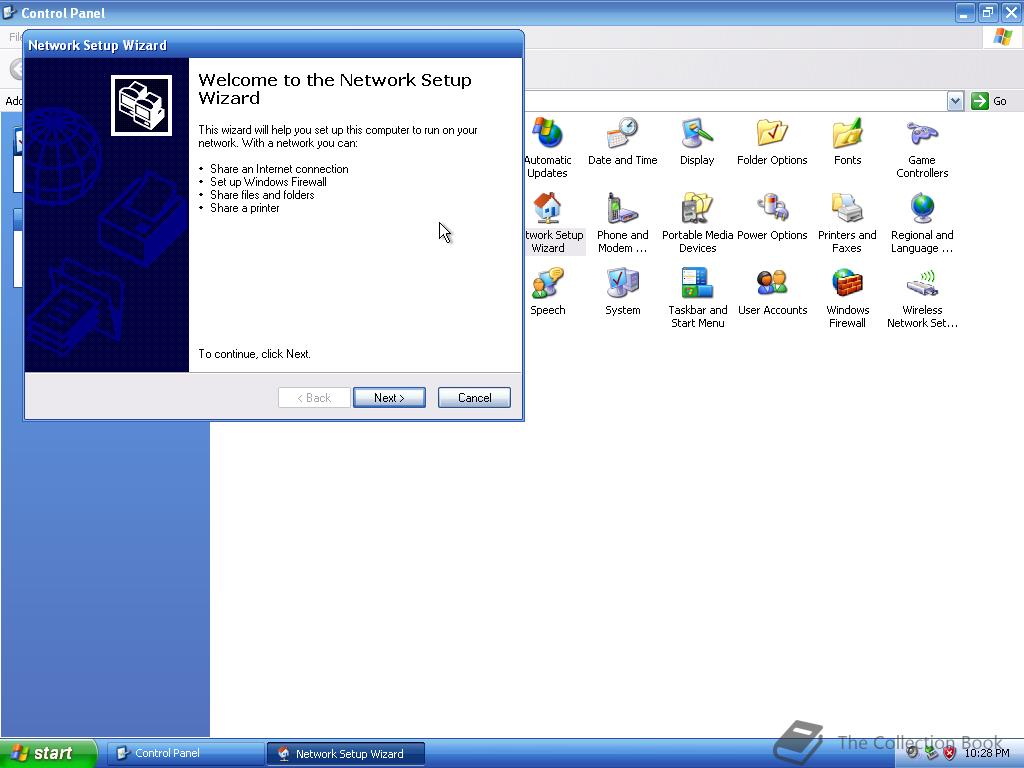1024x768 pixels.
Task: Click the Go button beside address bar
Action: (989, 101)
